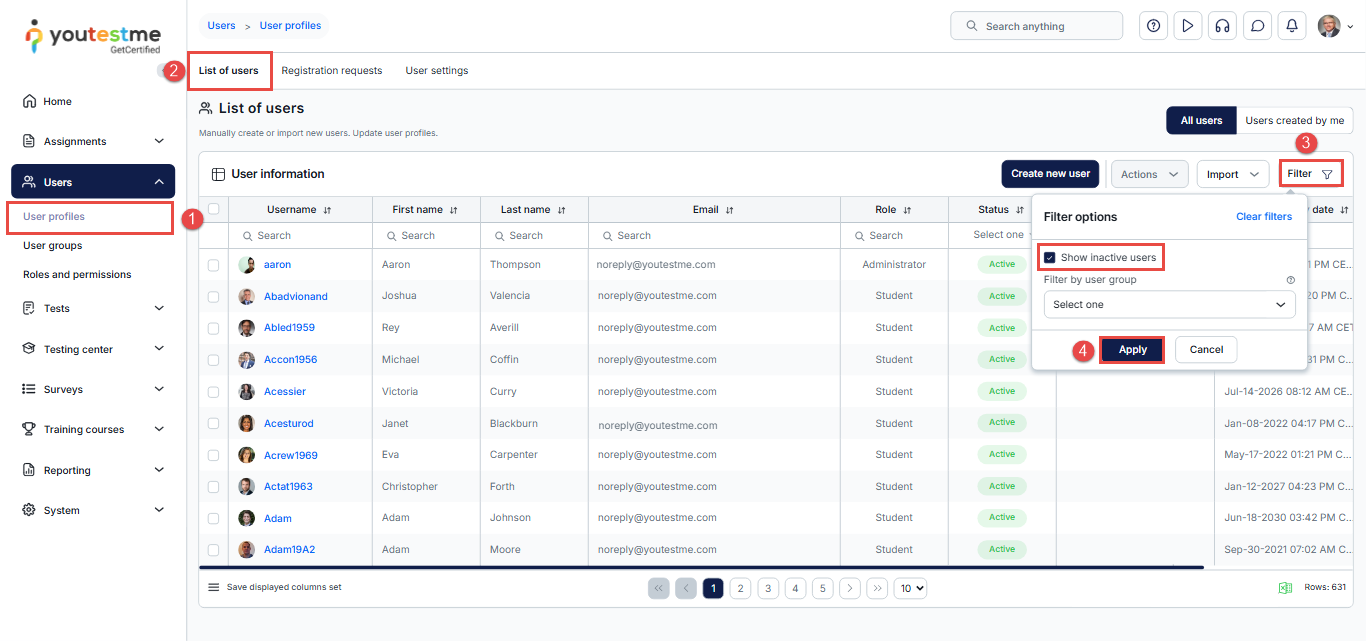Click the help question mark icon

(1154, 26)
